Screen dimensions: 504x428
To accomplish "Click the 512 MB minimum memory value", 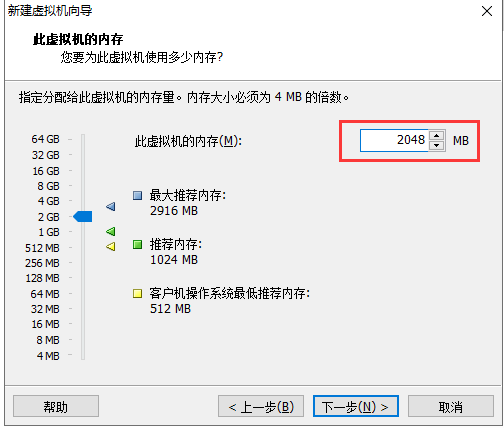I will coord(170,309).
